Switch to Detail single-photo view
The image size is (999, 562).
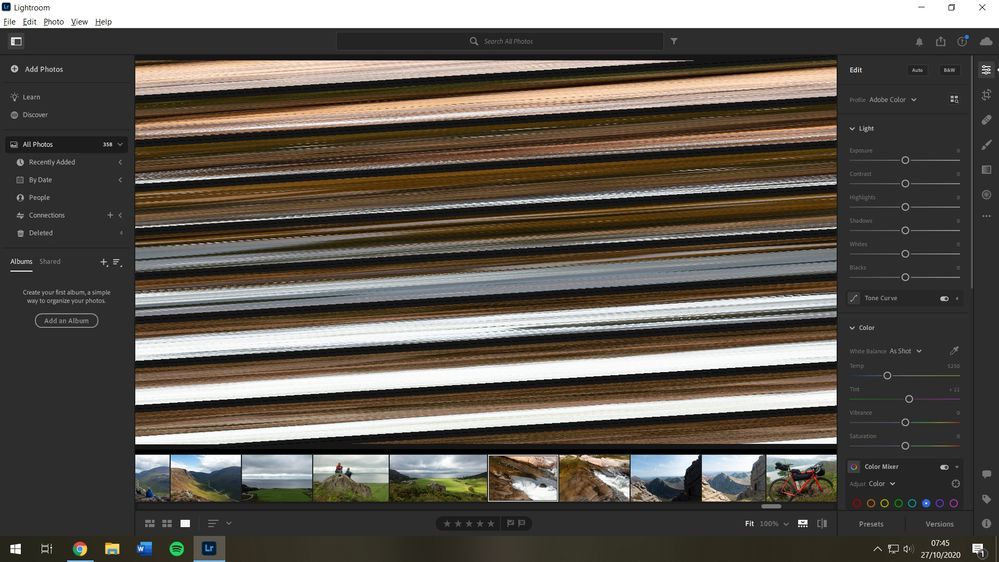pyautogui.click(x=185, y=523)
